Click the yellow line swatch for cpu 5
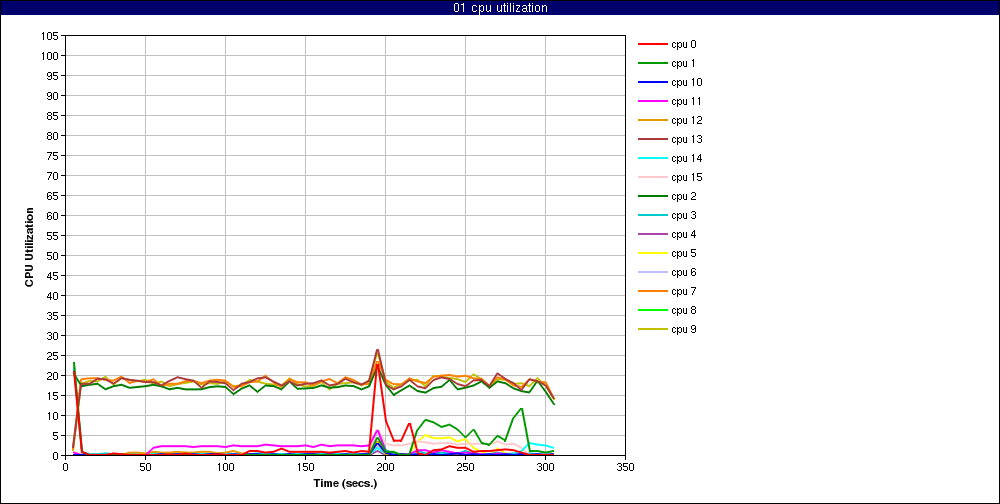 pyautogui.click(x=653, y=253)
